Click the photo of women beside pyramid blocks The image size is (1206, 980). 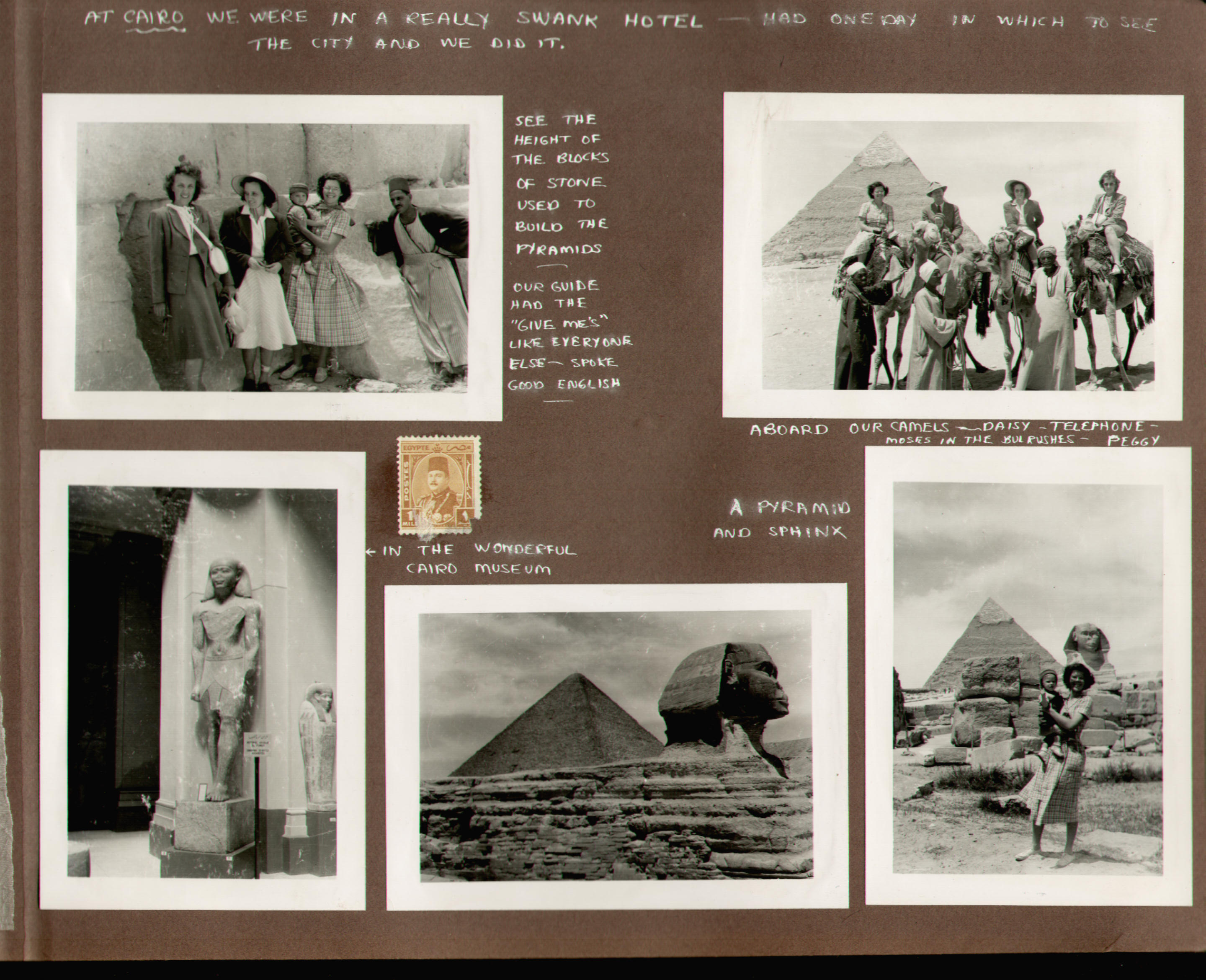coord(272,257)
